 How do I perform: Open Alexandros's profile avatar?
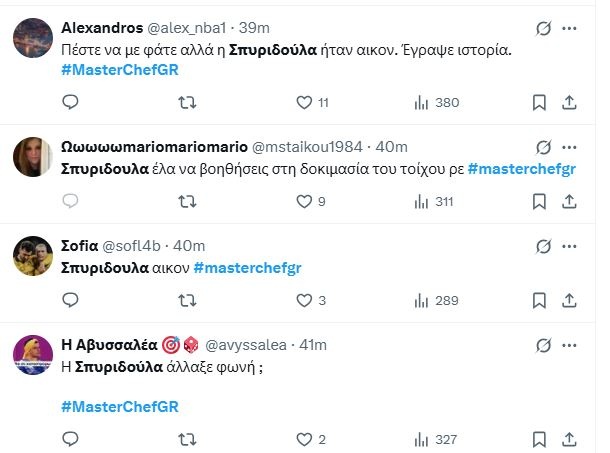(33, 36)
